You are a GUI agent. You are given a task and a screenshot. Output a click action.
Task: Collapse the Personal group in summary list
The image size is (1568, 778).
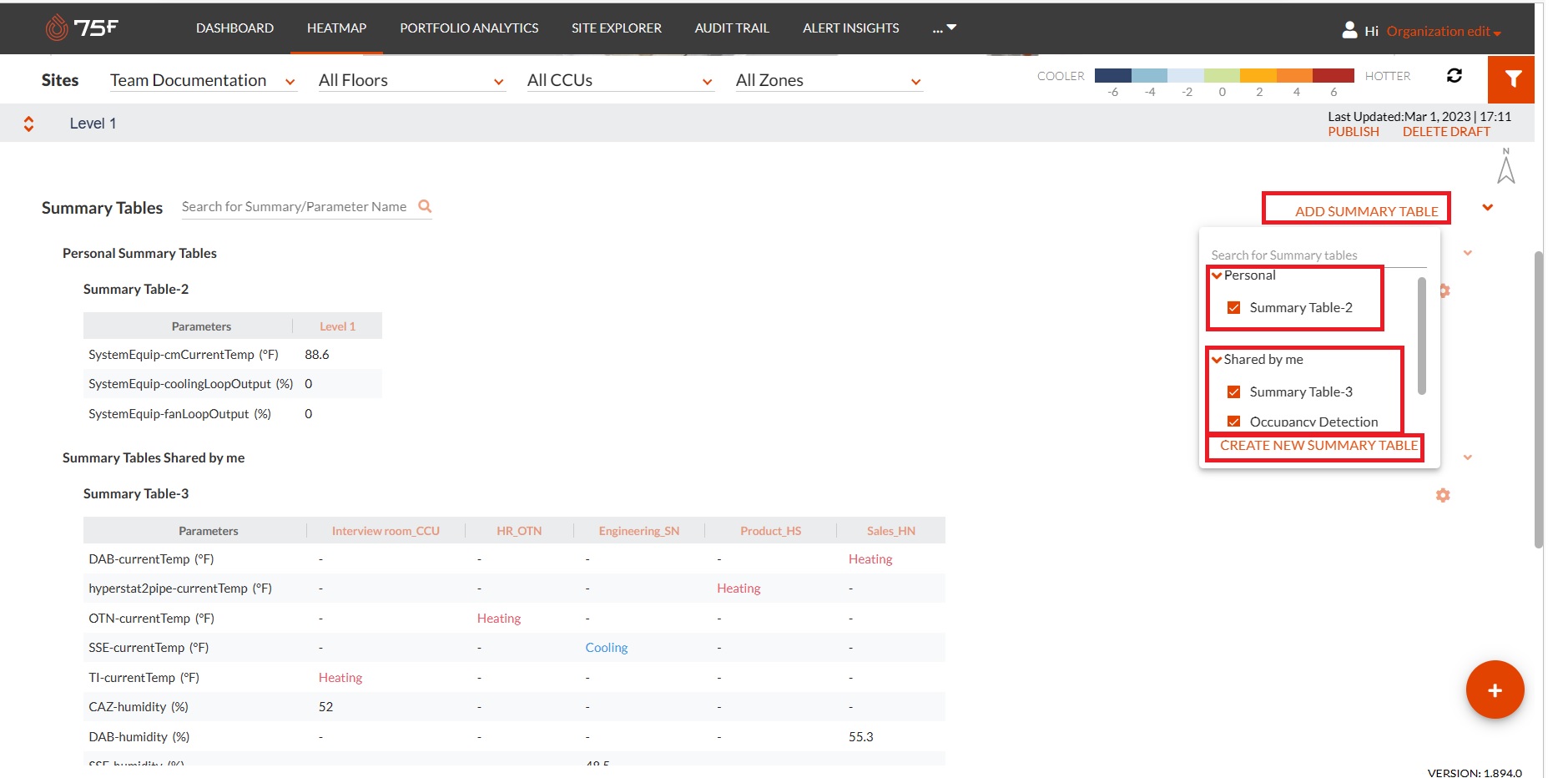[x=1216, y=275]
